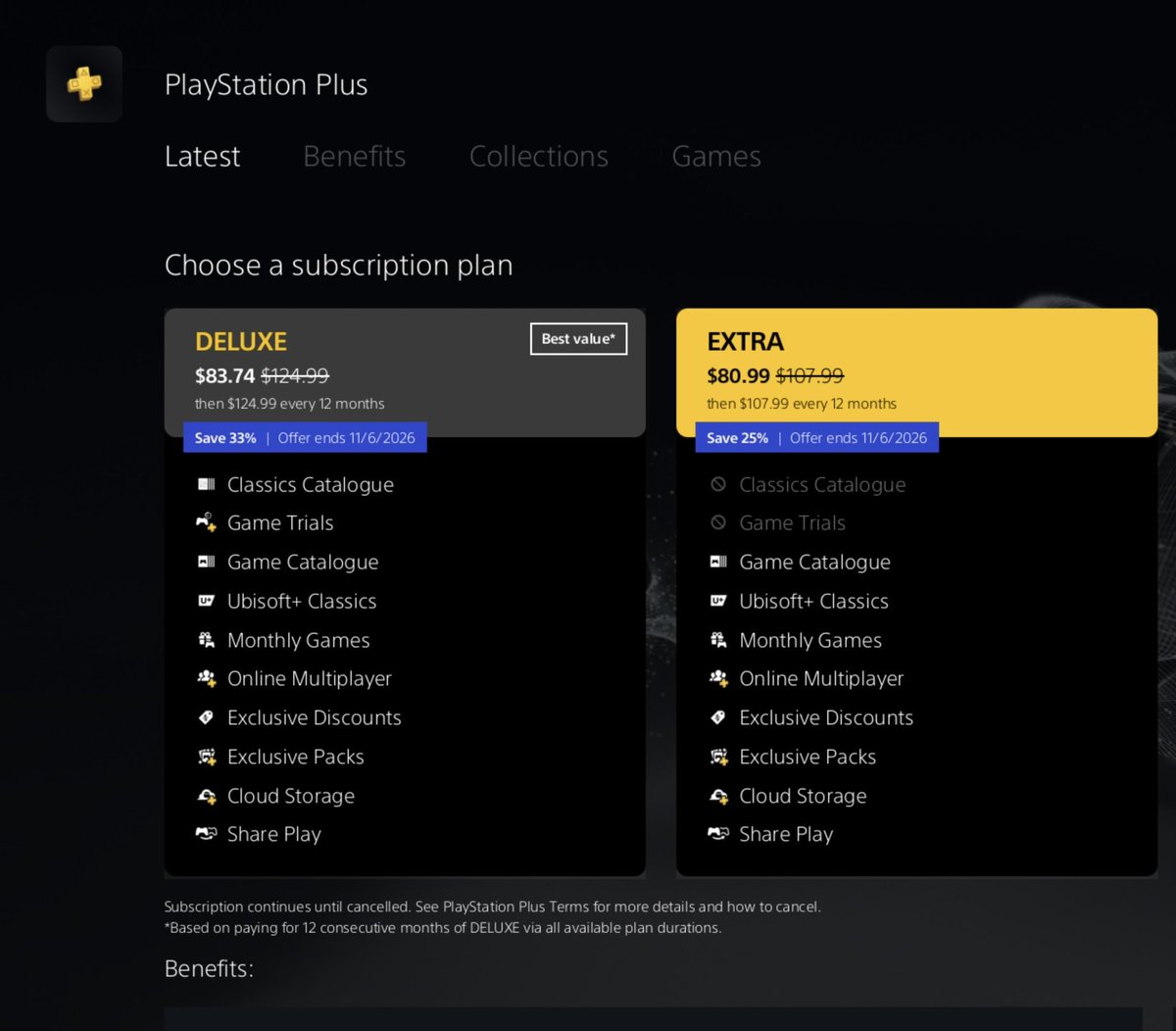The width and height of the screenshot is (1176, 1031).
Task: Click the struck-through $107.99 price
Action: (810, 375)
